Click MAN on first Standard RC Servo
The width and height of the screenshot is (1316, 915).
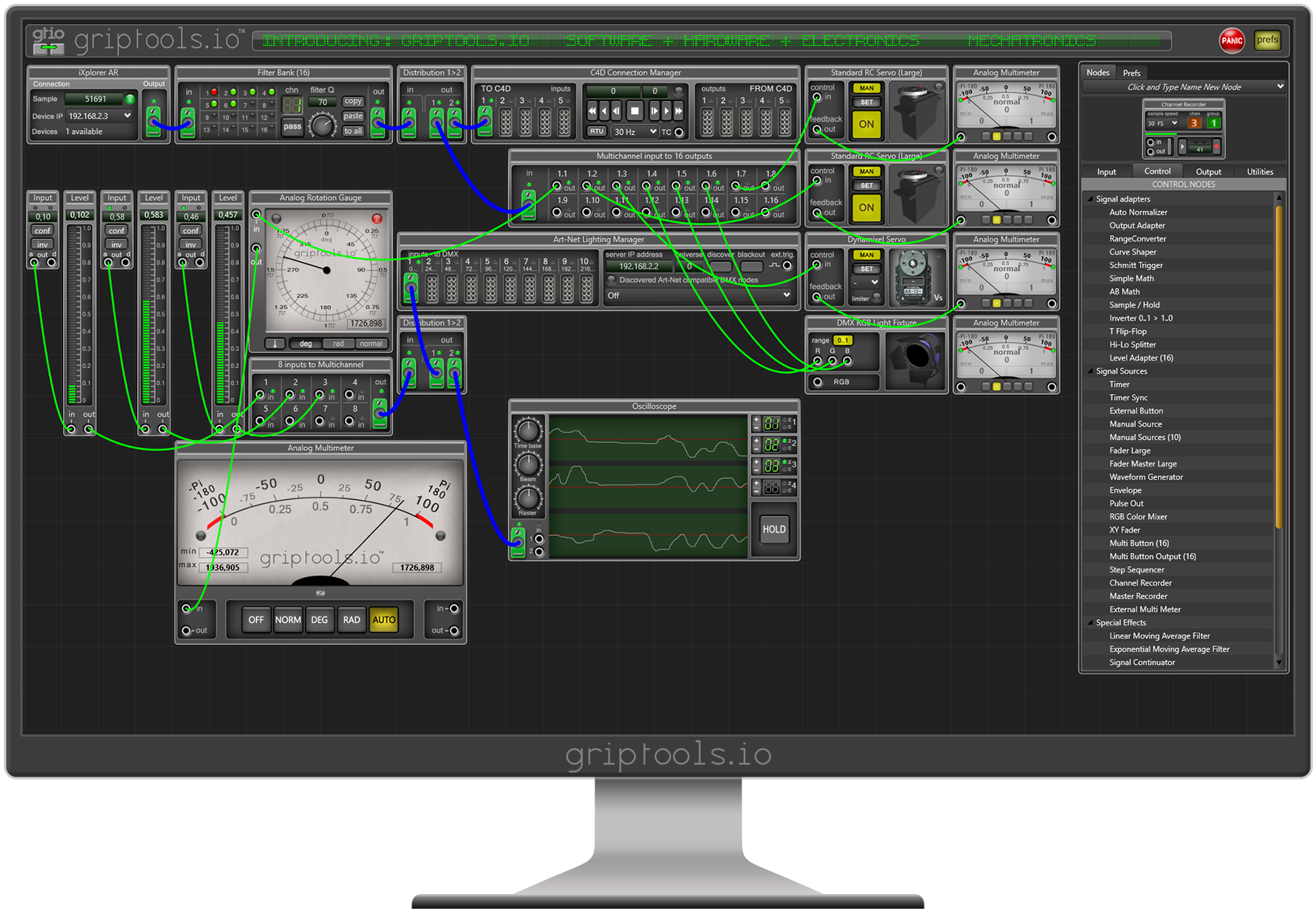pyautogui.click(x=866, y=88)
